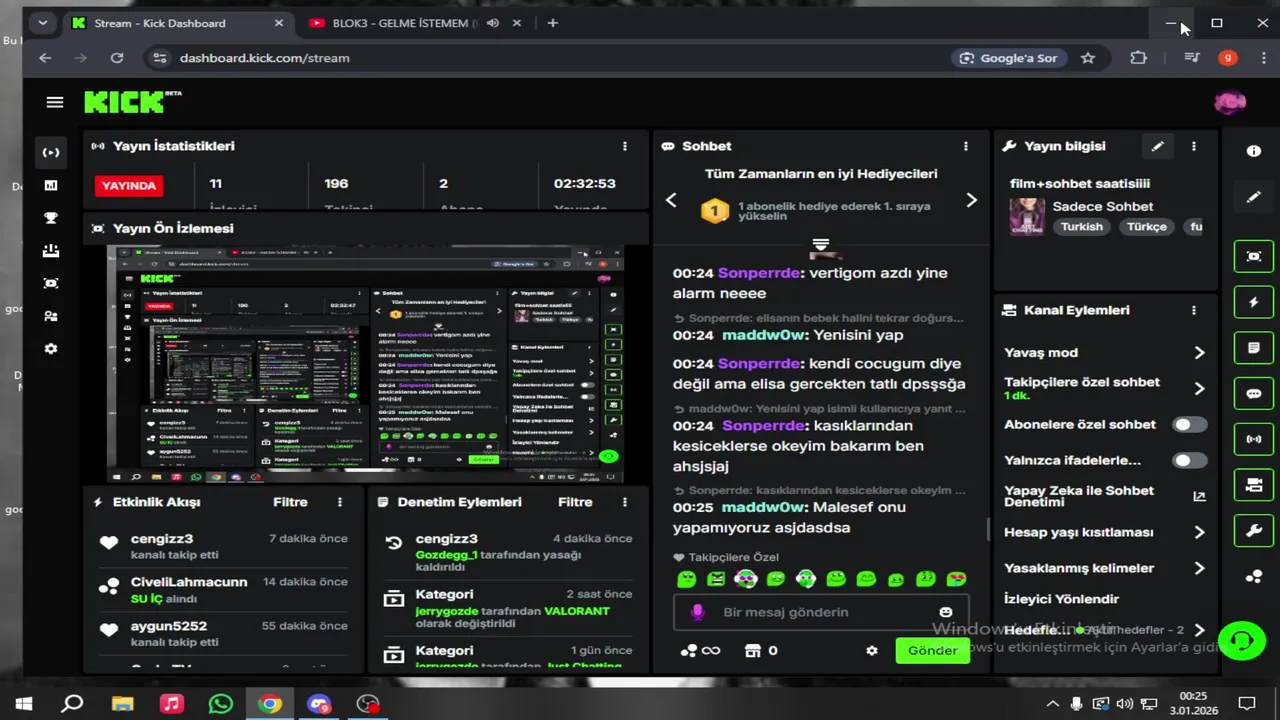Click the gear settings icon in left sidebar
Screen dimensions: 1280x720
[x=50, y=349]
